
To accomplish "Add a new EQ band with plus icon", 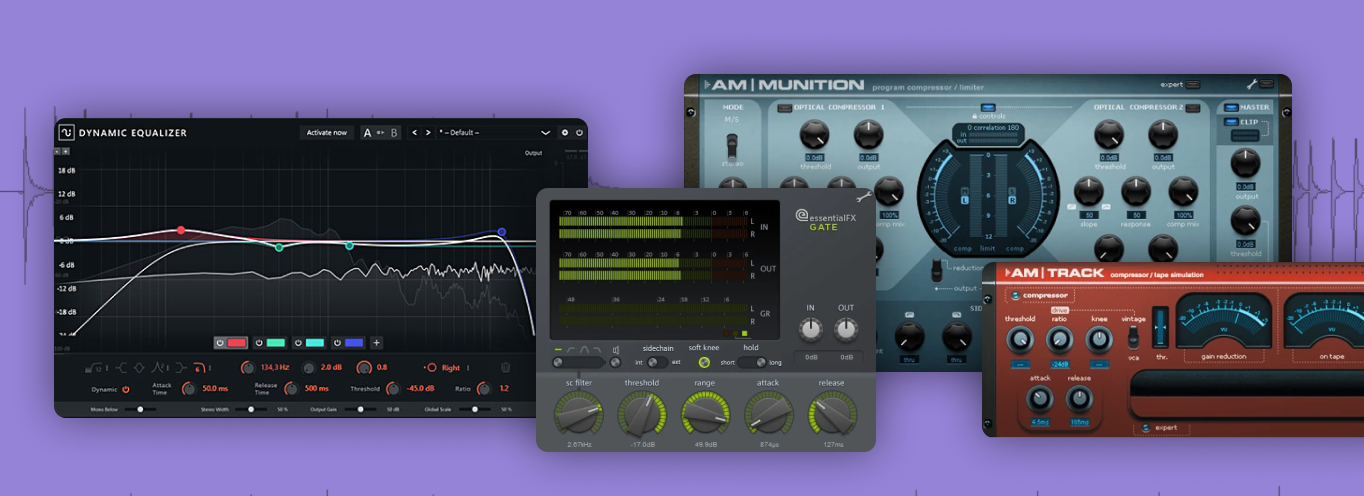I will (x=377, y=342).
